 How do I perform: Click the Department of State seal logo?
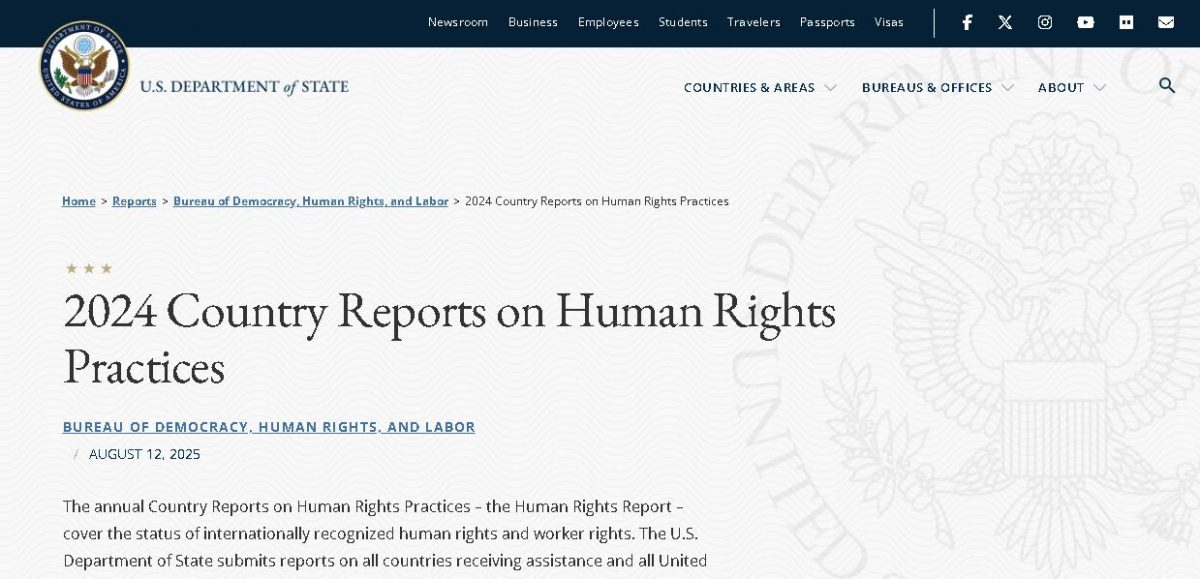click(x=84, y=66)
